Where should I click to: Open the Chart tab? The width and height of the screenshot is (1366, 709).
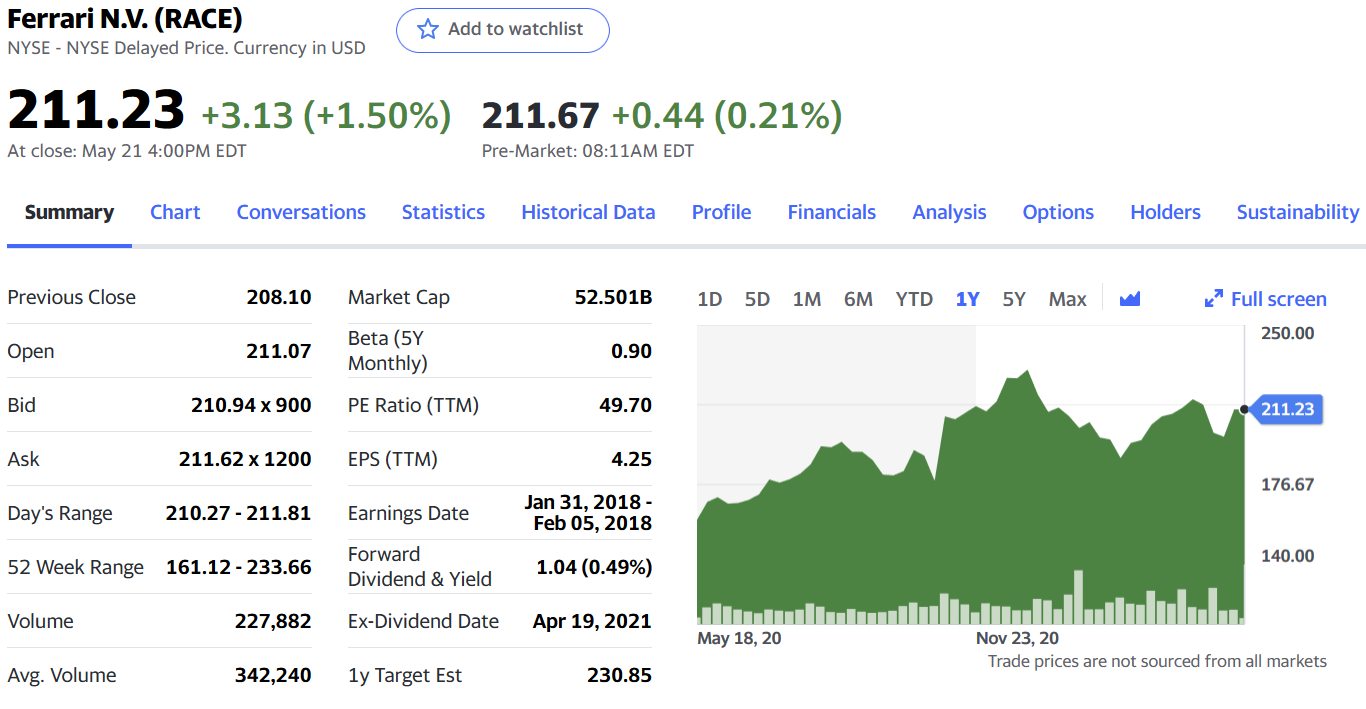[175, 212]
